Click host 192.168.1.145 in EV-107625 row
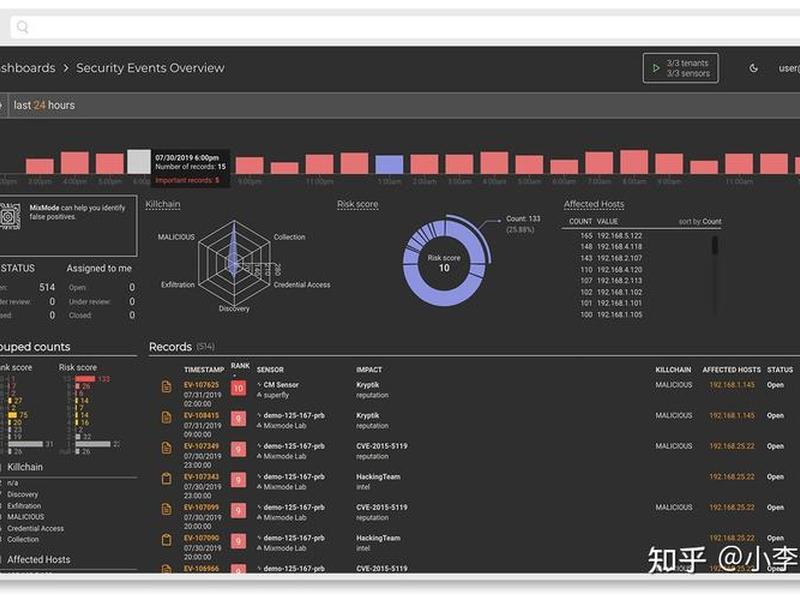 [732, 385]
